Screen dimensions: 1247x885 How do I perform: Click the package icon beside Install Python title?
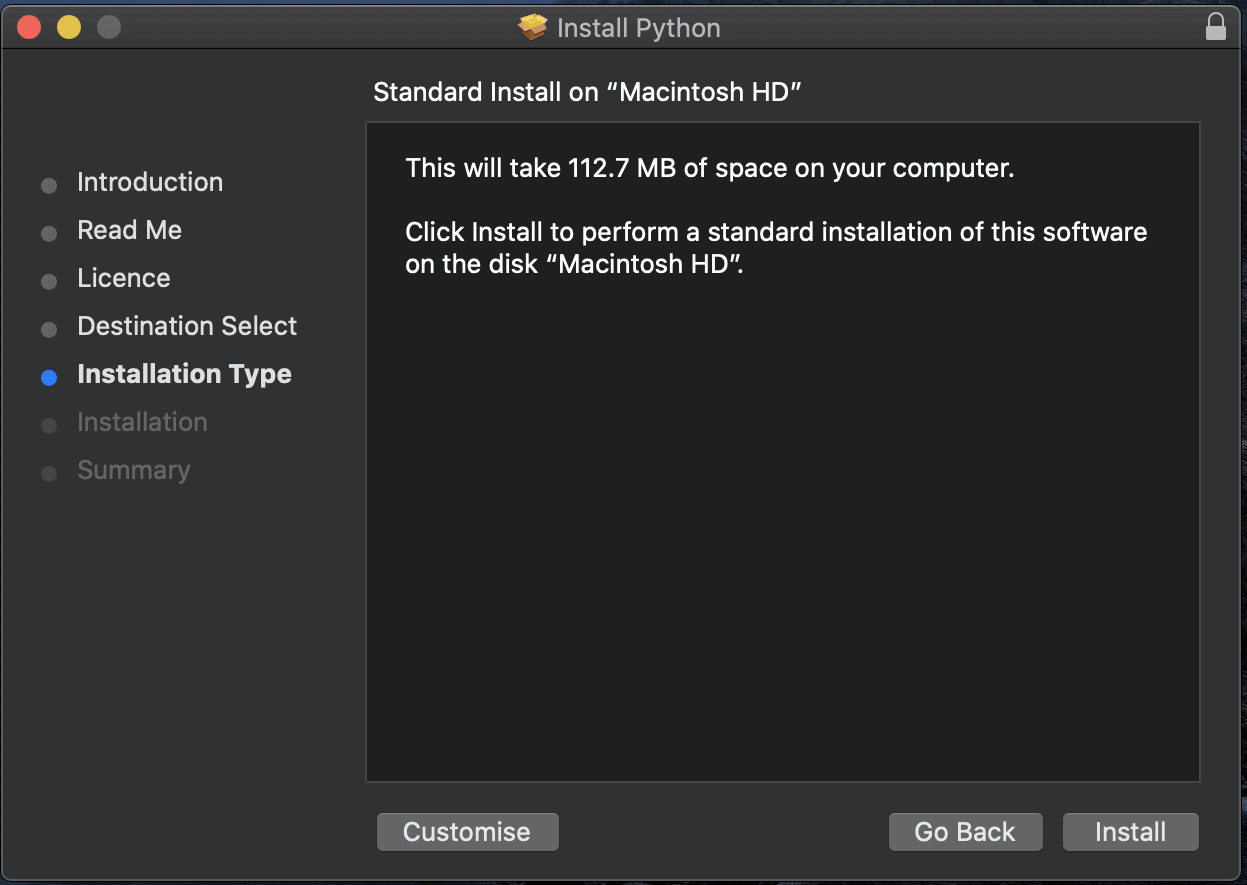tap(533, 27)
